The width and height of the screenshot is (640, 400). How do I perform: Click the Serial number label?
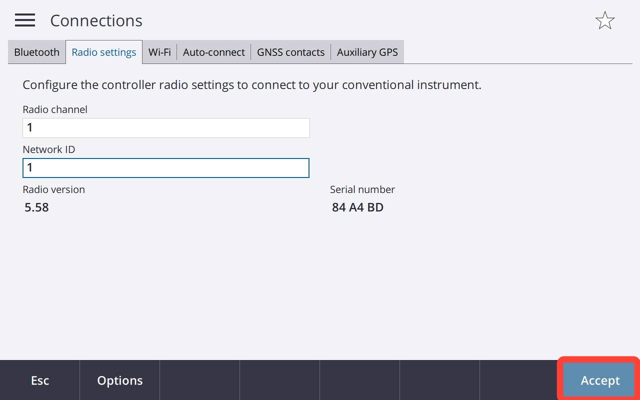(362, 189)
